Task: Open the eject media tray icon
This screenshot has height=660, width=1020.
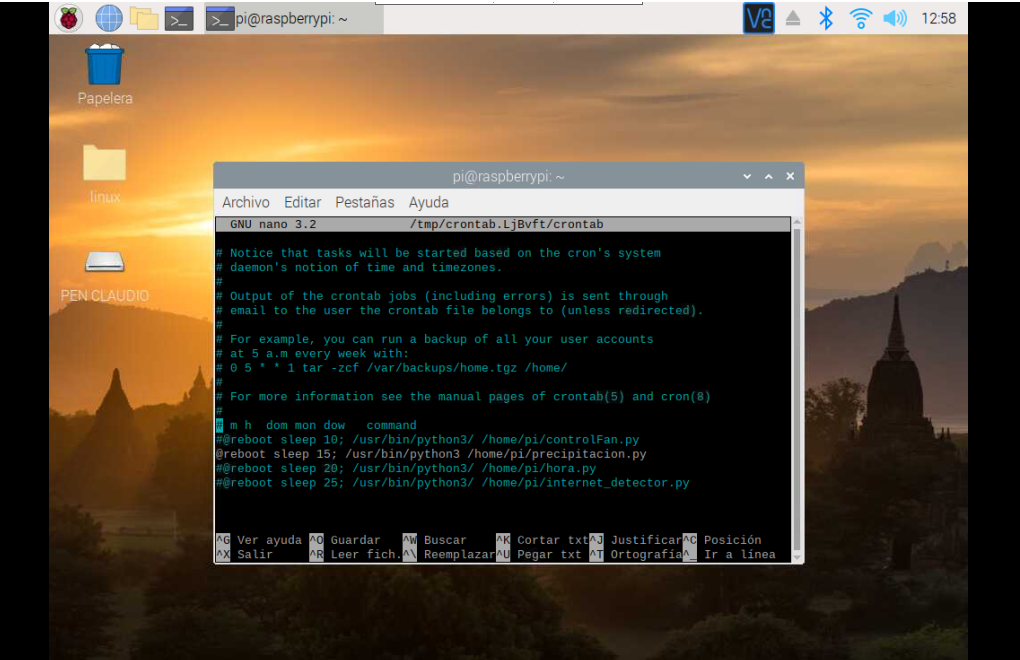Action: point(793,18)
